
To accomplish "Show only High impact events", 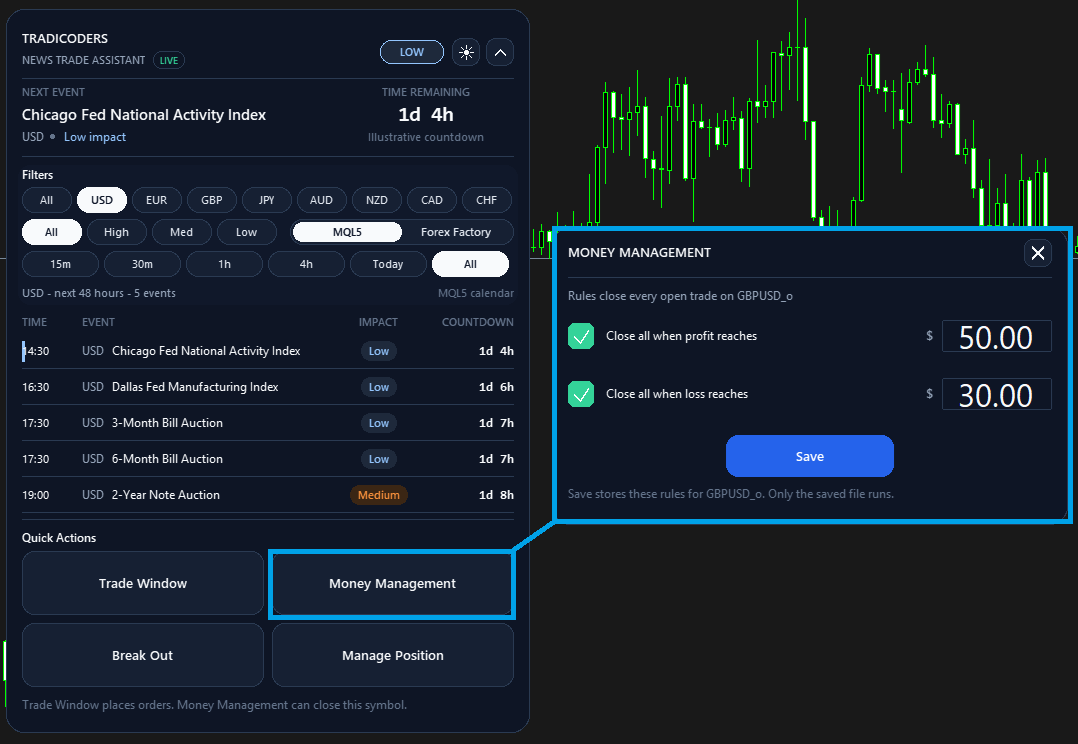I will 116,232.
